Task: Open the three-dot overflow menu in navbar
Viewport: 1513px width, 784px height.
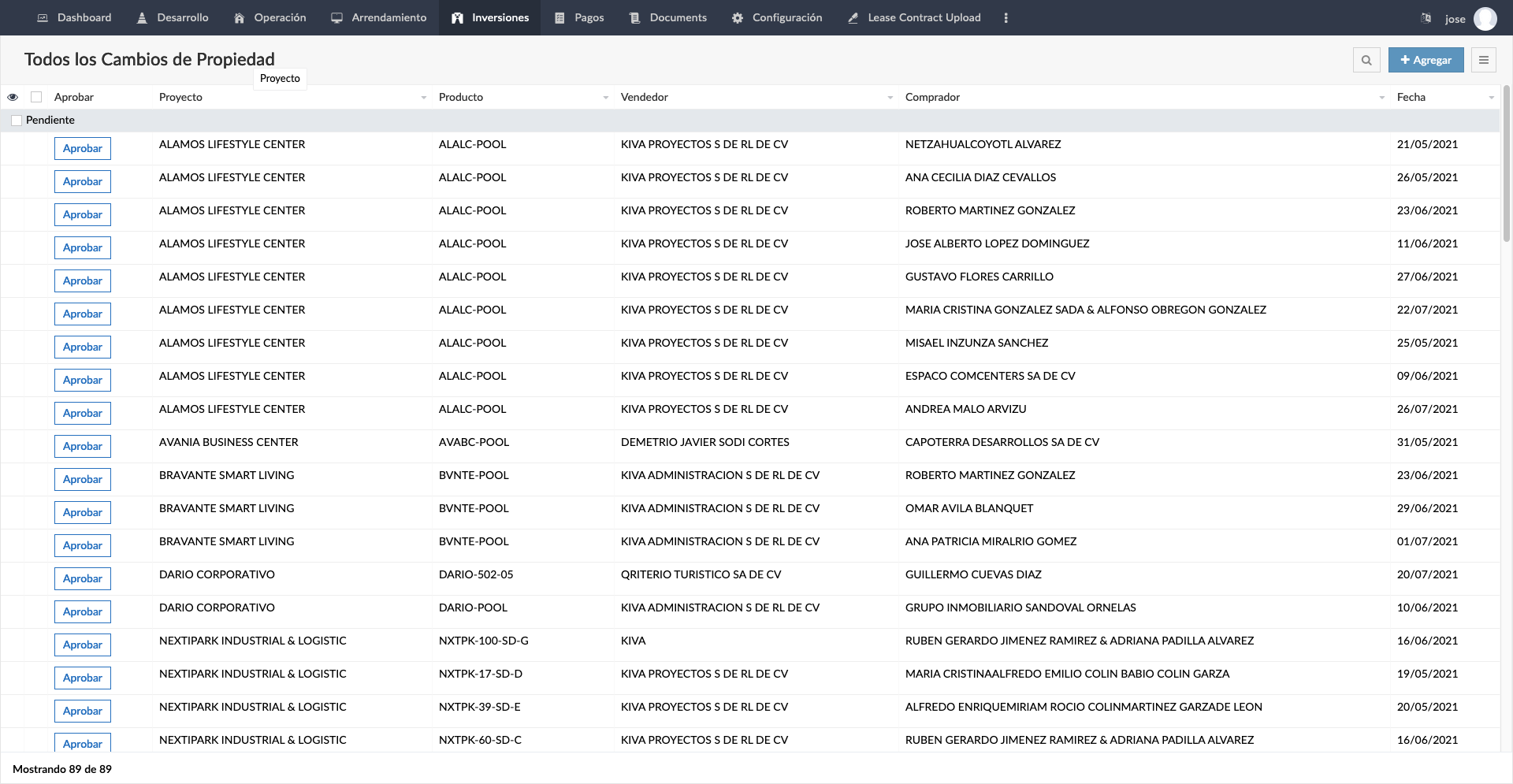Action: pyautogui.click(x=1006, y=18)
